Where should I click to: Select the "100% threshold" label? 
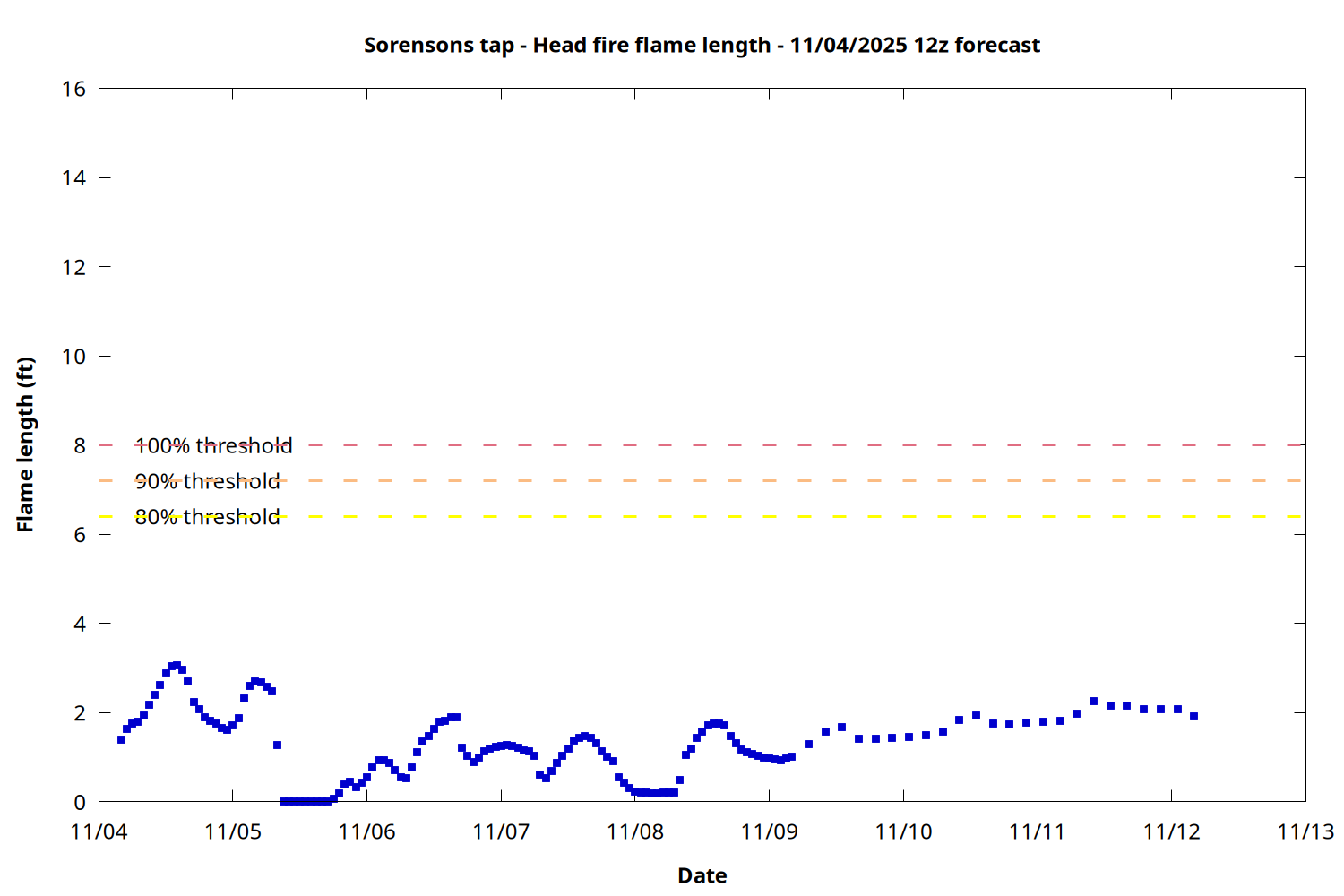pos(213,445)
